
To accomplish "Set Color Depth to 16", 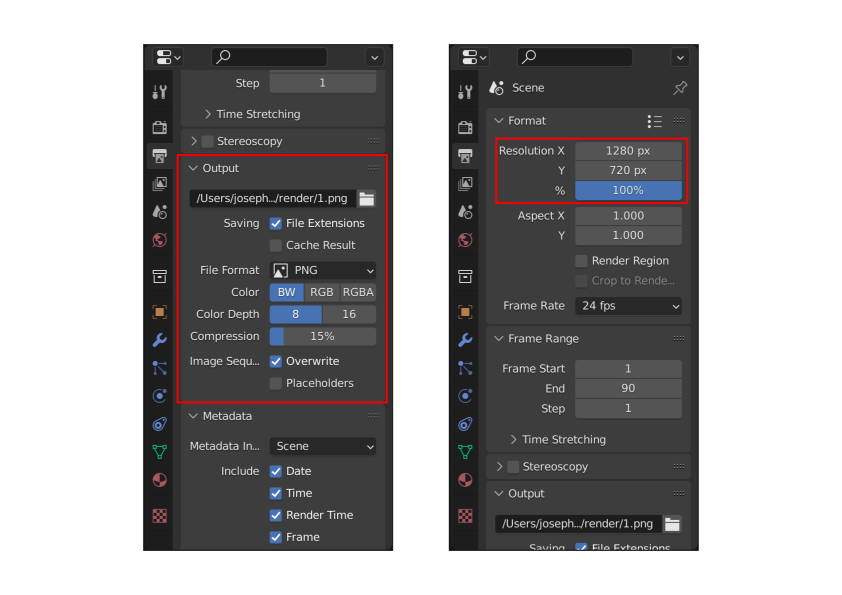I will 349,315.
